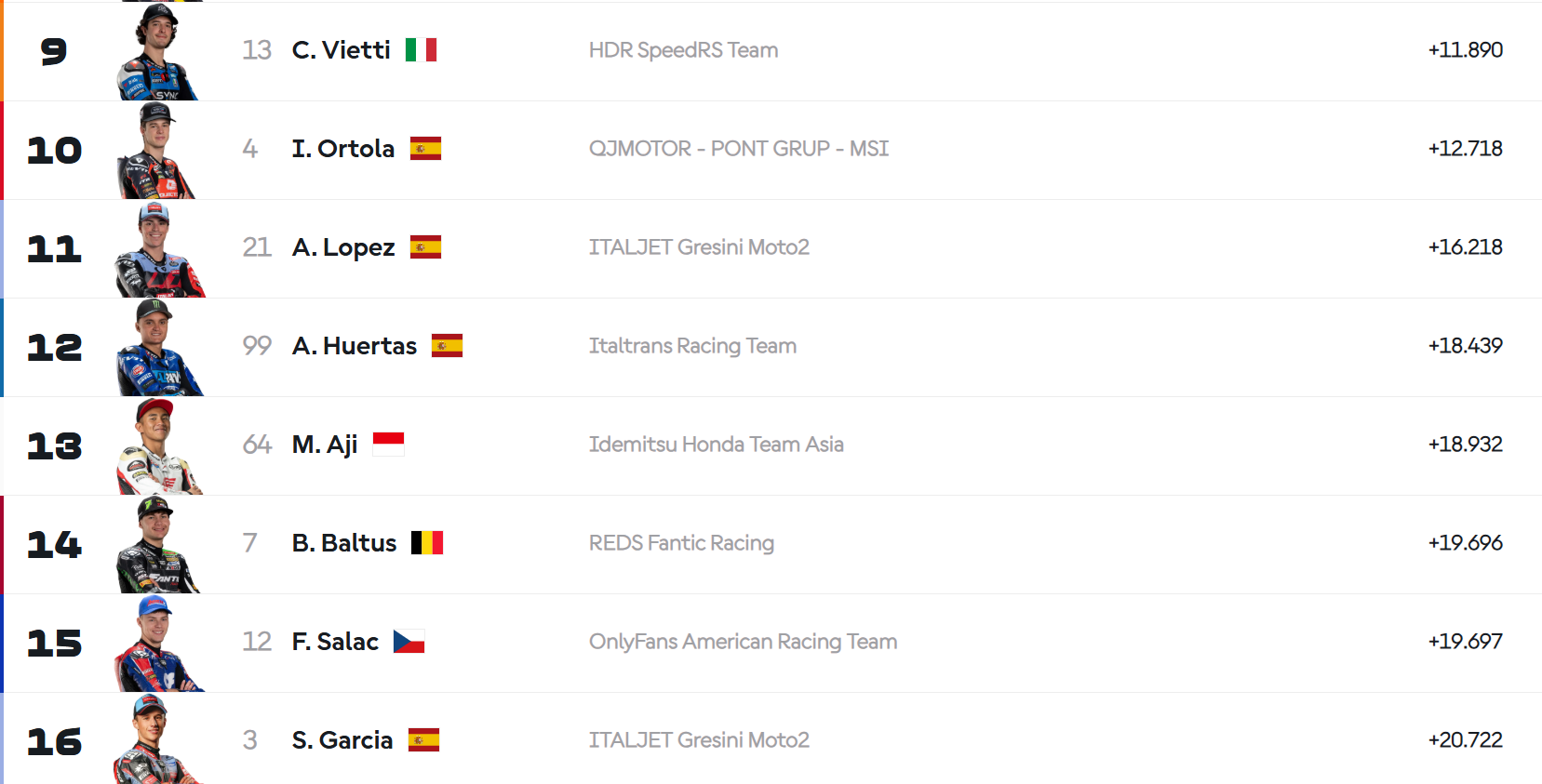1542x784 pixels.
Task: Open F. Salac's rider photo
Action: [158, 644]
